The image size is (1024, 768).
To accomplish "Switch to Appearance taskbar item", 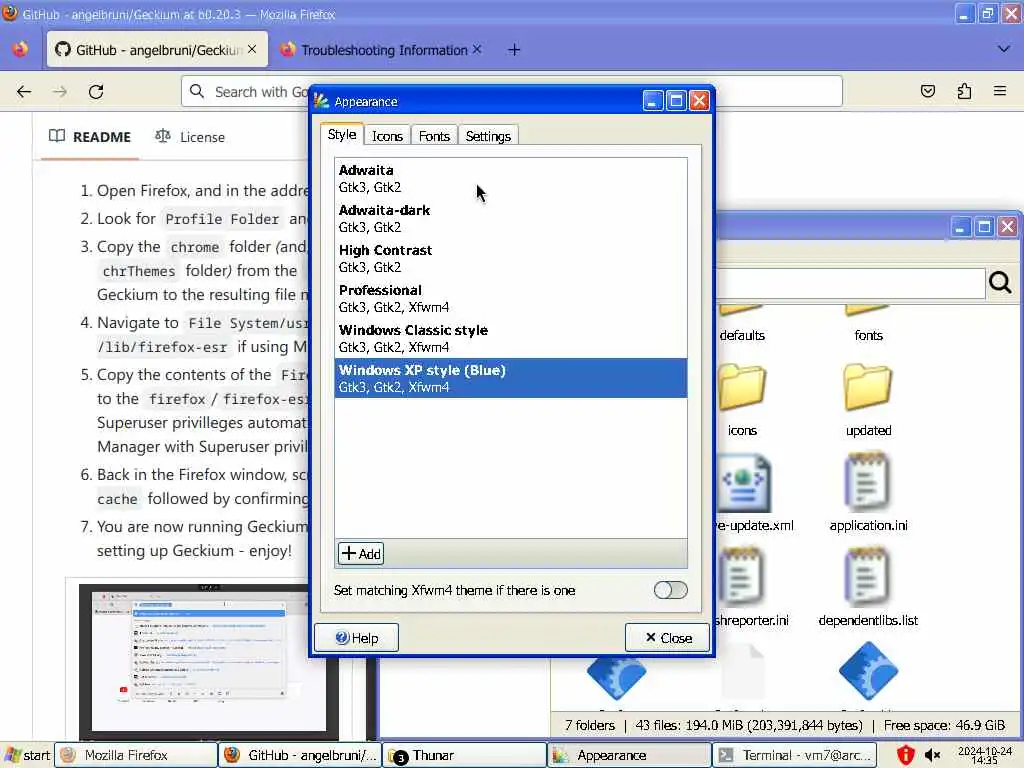I will [629, 755].
